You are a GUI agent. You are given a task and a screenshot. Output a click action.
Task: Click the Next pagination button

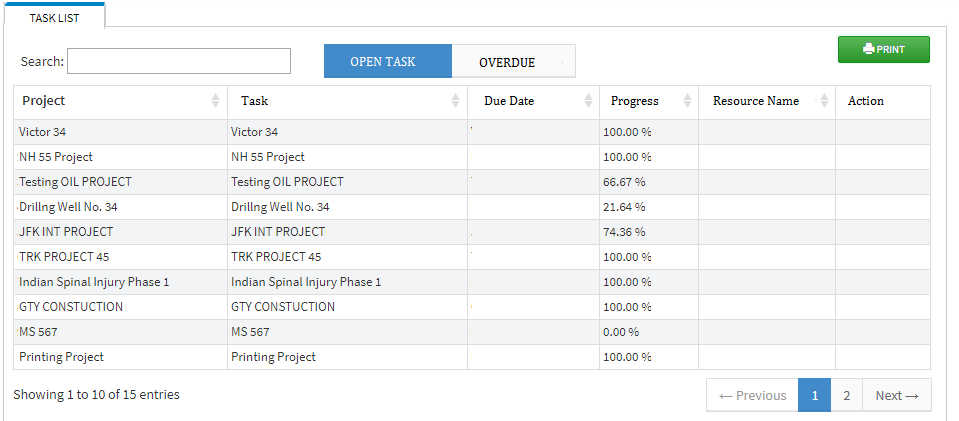click(897, 395)
